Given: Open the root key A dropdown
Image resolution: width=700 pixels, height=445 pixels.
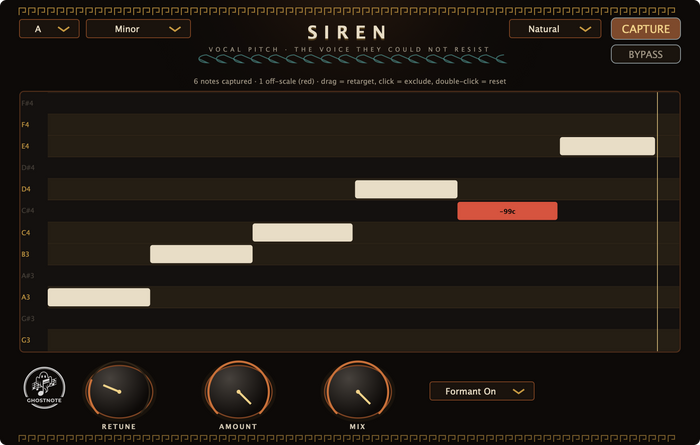Looking at the screenshot, I should coord(49,29).
